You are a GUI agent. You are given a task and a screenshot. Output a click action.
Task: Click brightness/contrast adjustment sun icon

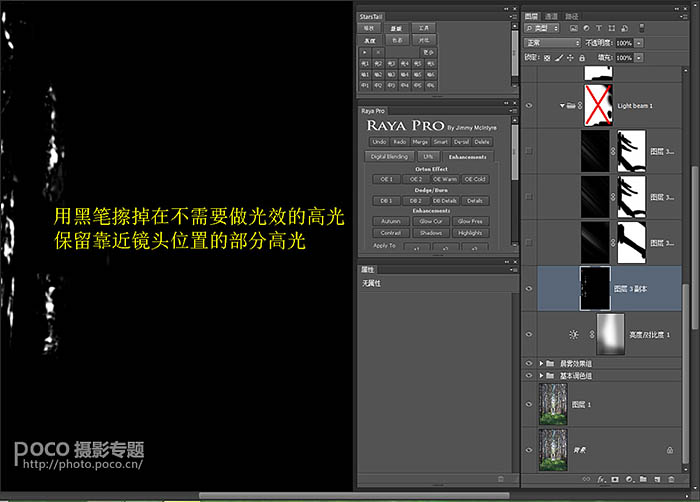[574, 335]
